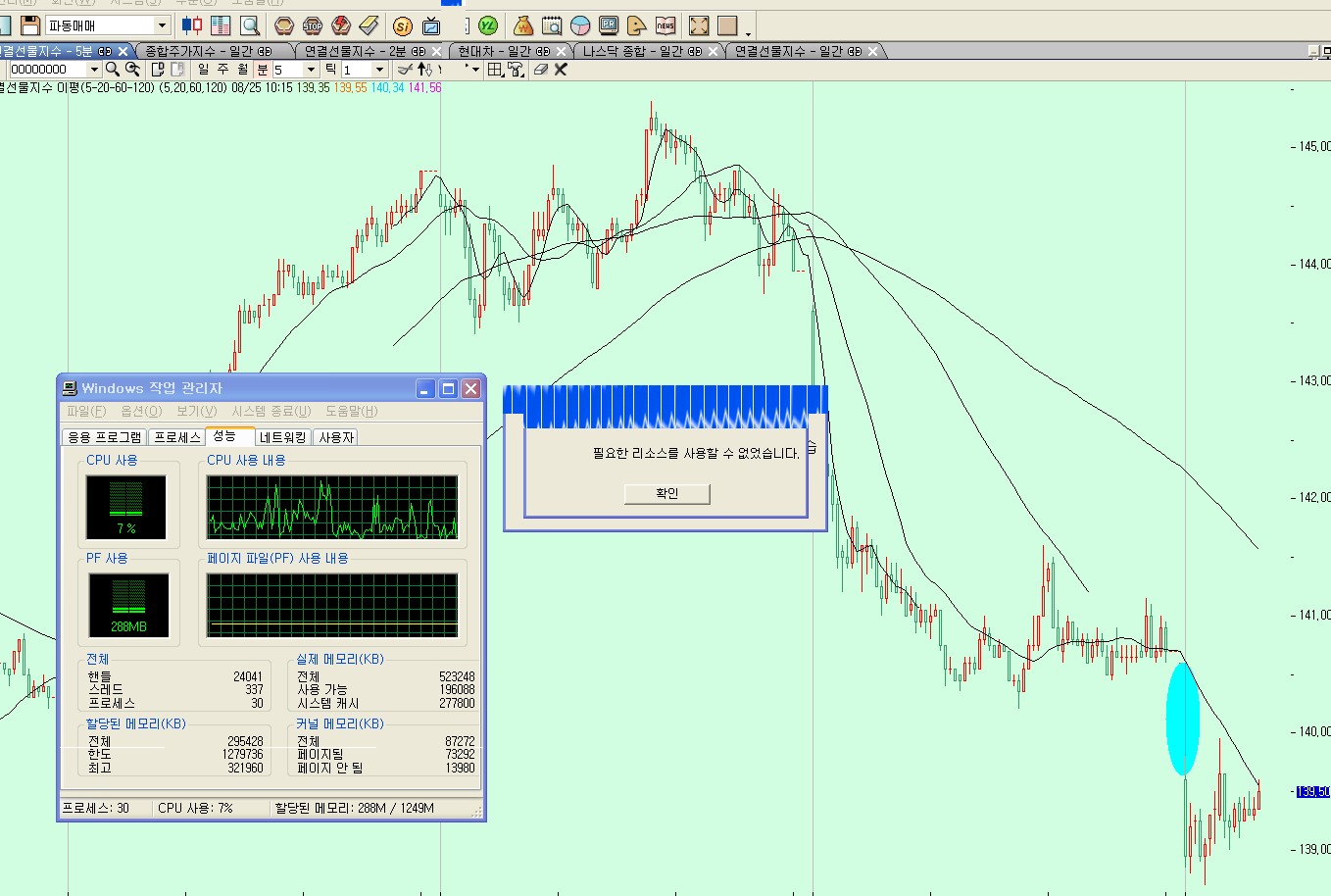
Task: Select the 분 (minute) period toggle
Action: [263, 70]
